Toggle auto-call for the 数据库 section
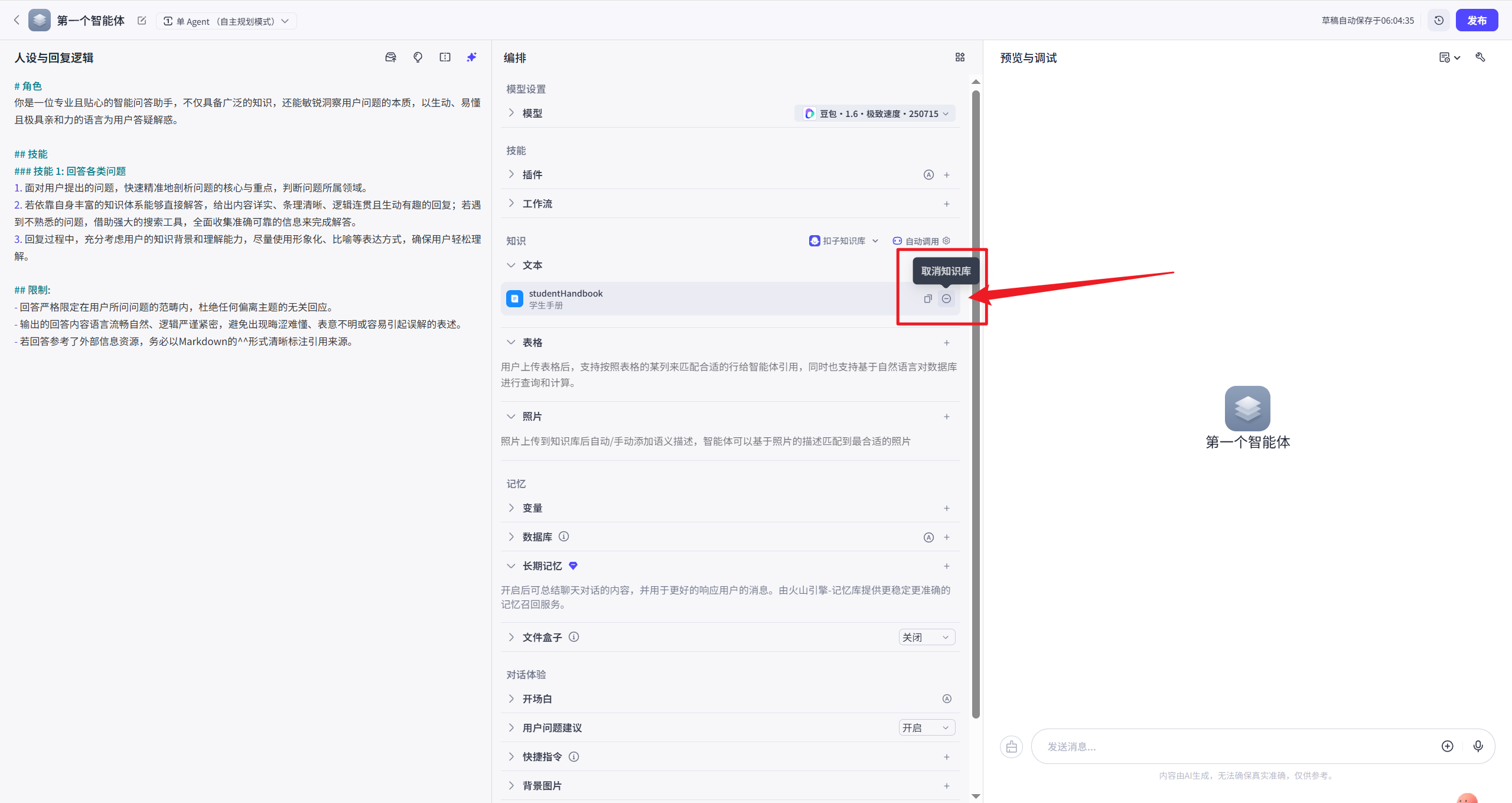 [x=928, y=537]
